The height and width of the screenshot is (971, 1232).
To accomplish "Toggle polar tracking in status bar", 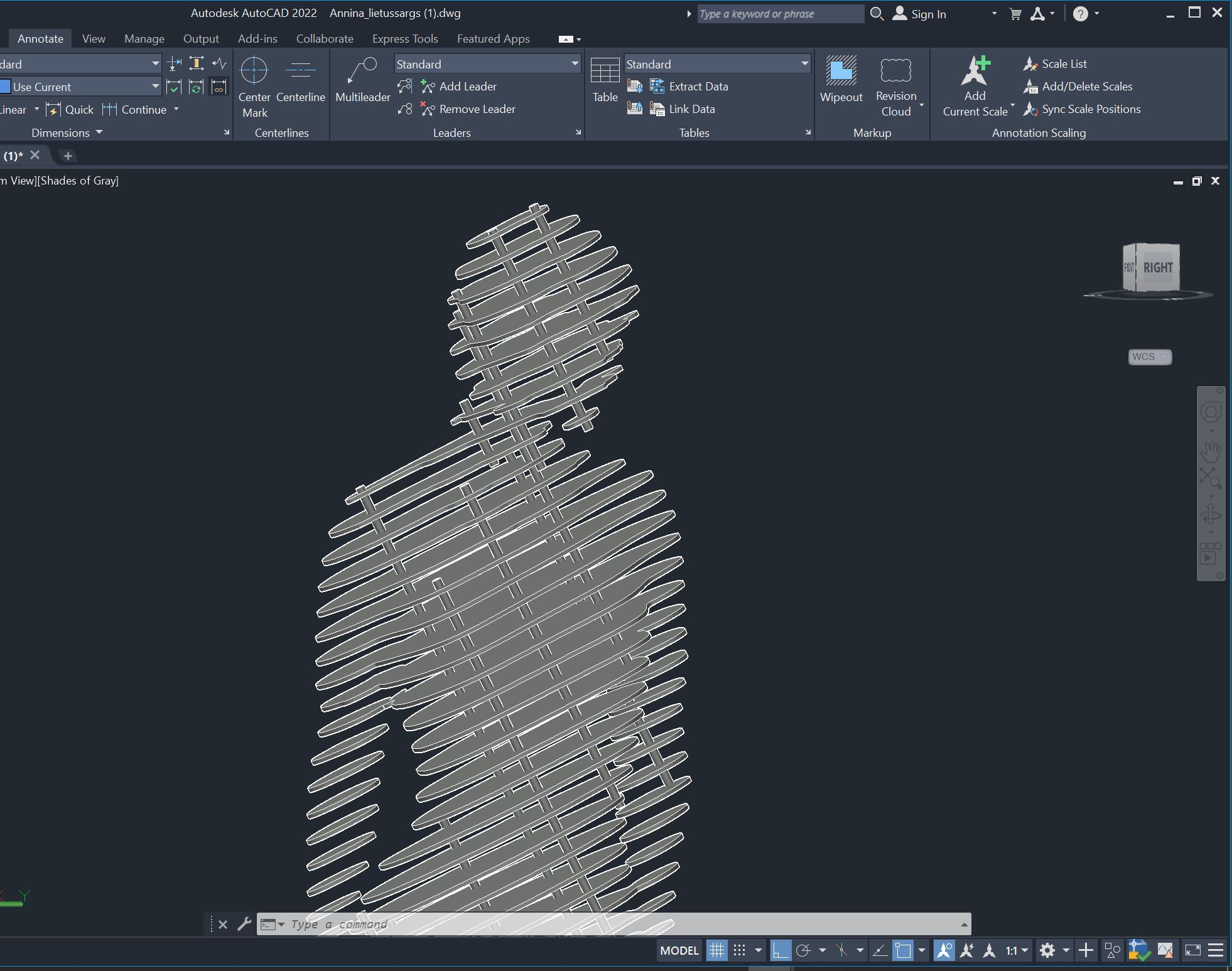I will click(803, 950).
